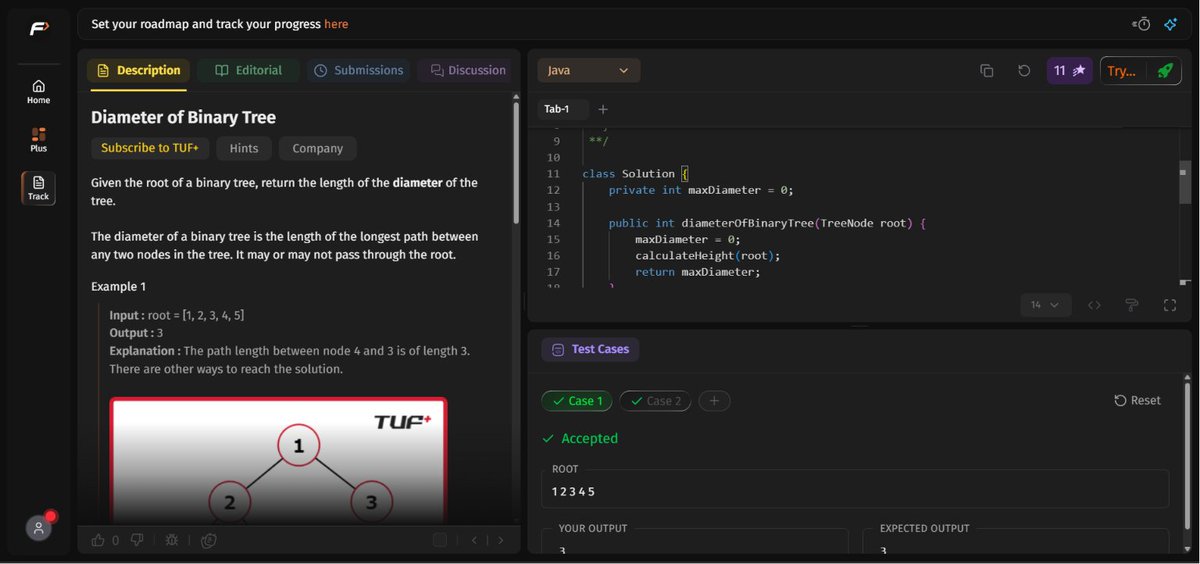
Task: Click the Test Cases panel icon
Action: pyautogui.click(x=558, y=350)
